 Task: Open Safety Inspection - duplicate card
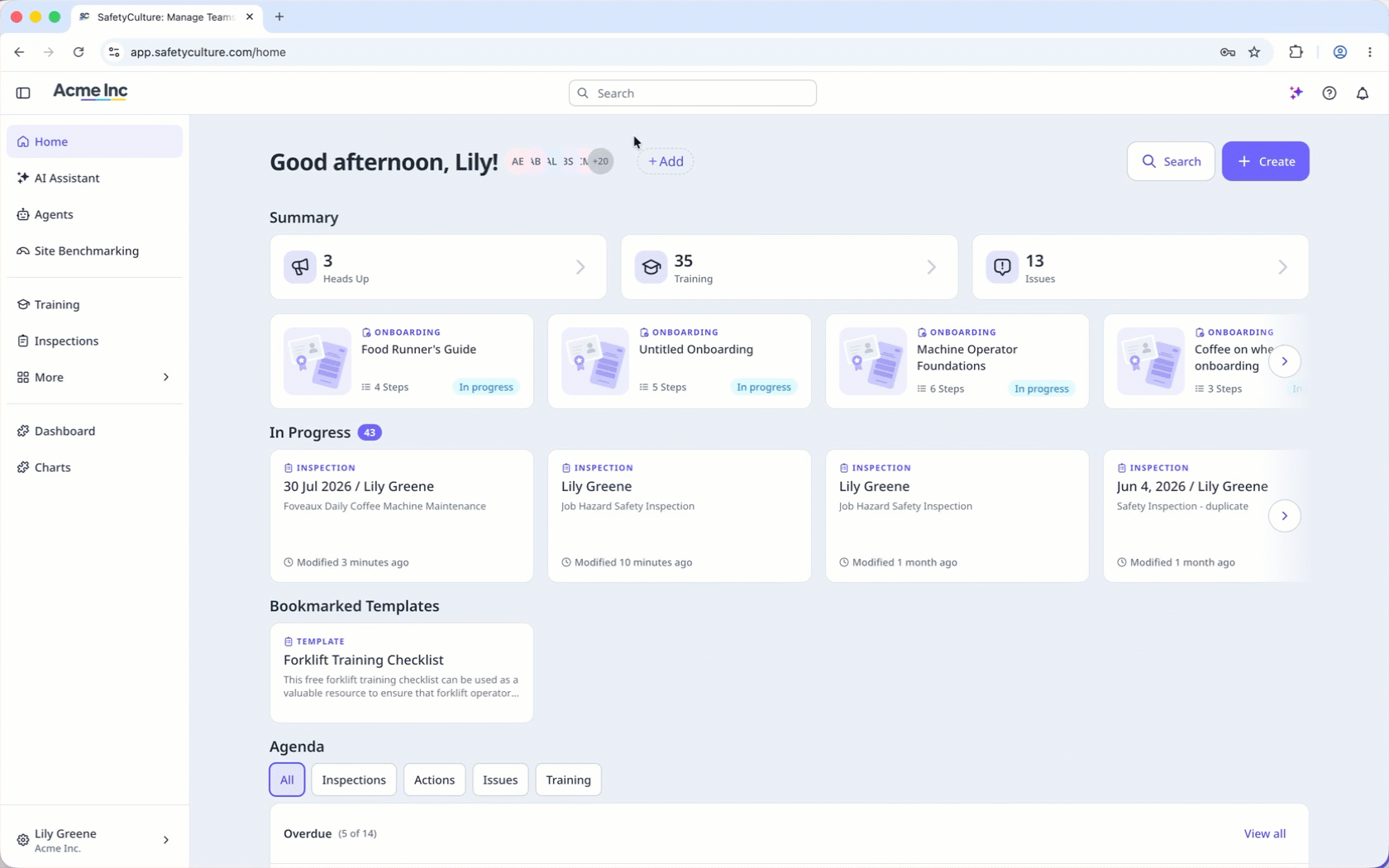click(x=1205, y=516)
